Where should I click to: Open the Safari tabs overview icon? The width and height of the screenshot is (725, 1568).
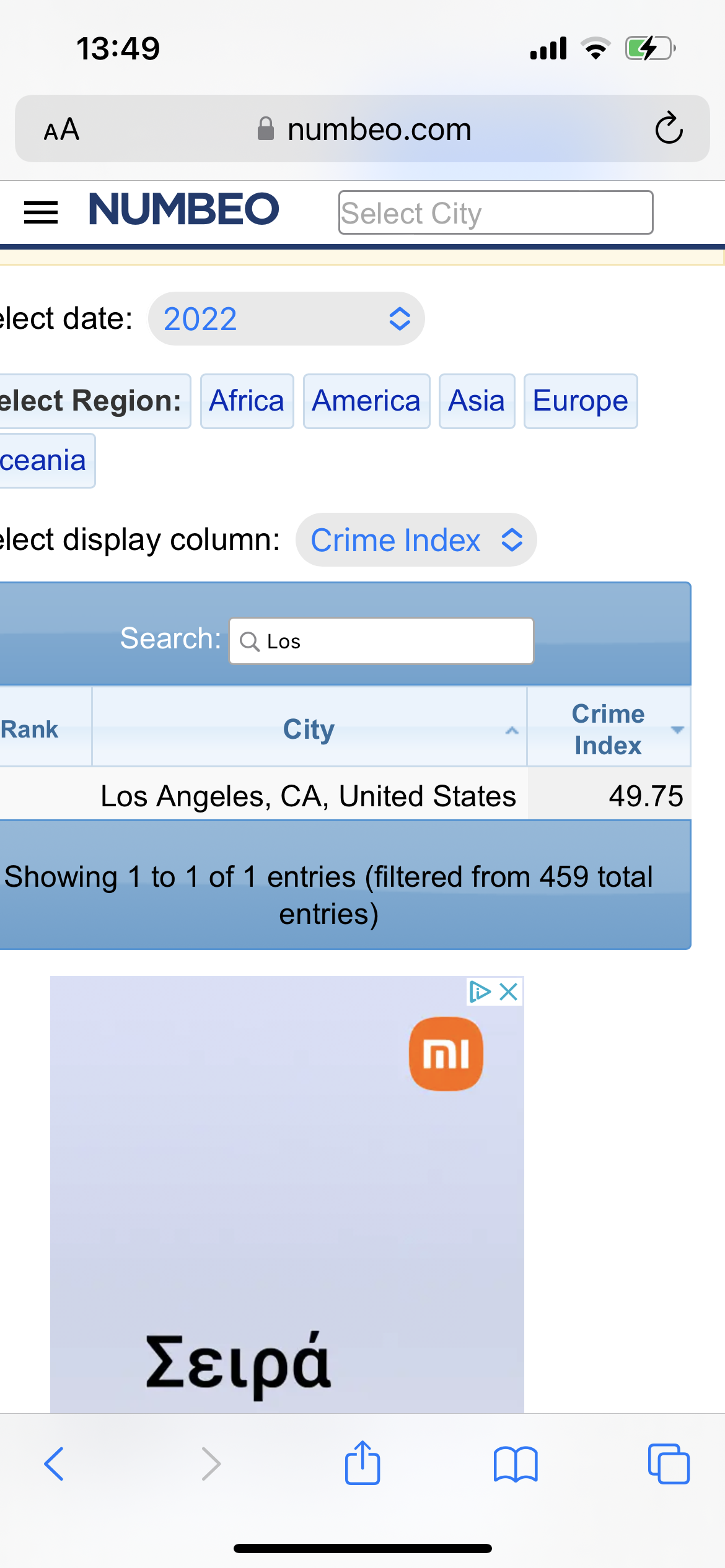[668, 1464]
